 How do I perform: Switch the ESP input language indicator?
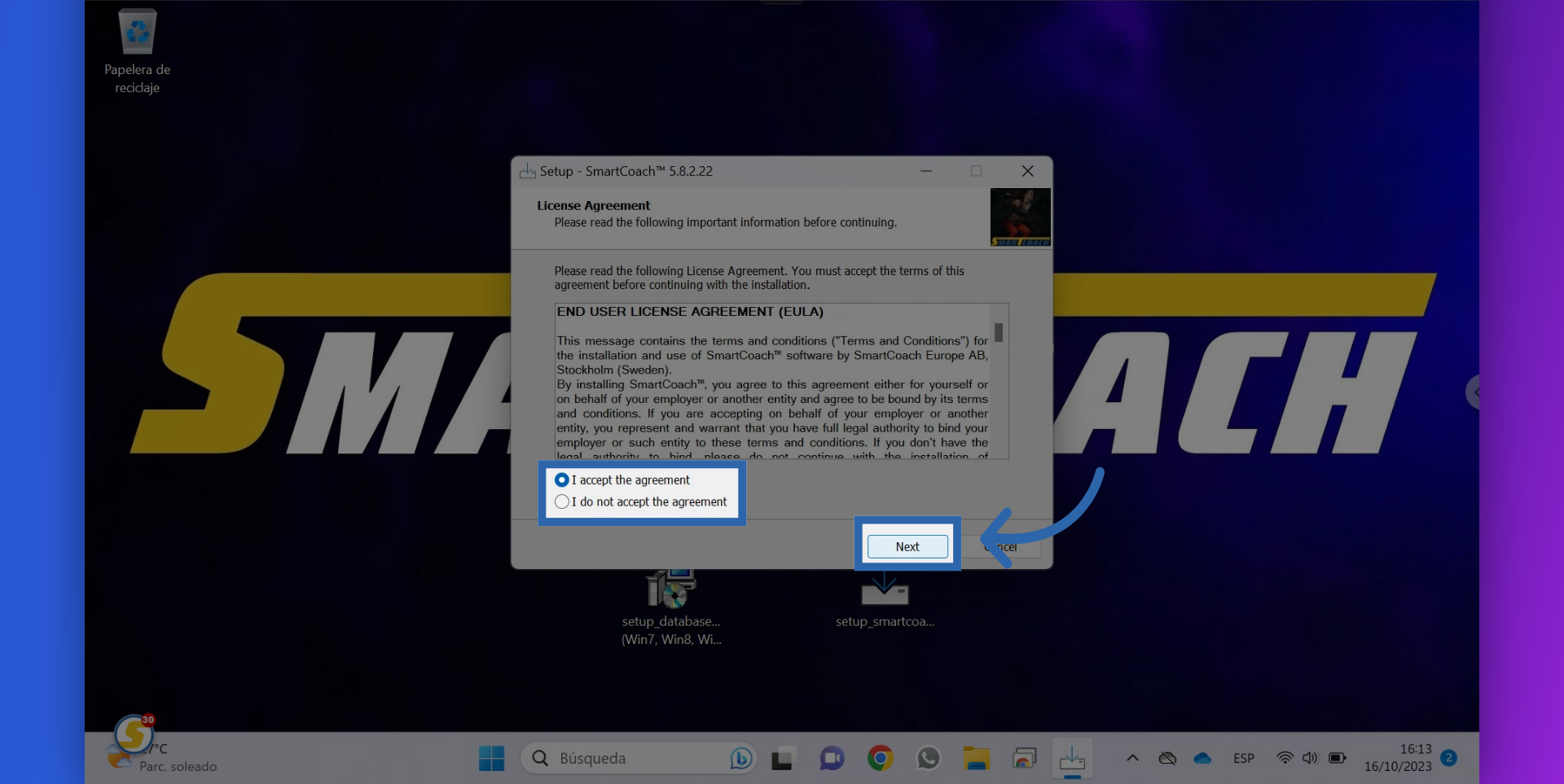[1244, 759]
